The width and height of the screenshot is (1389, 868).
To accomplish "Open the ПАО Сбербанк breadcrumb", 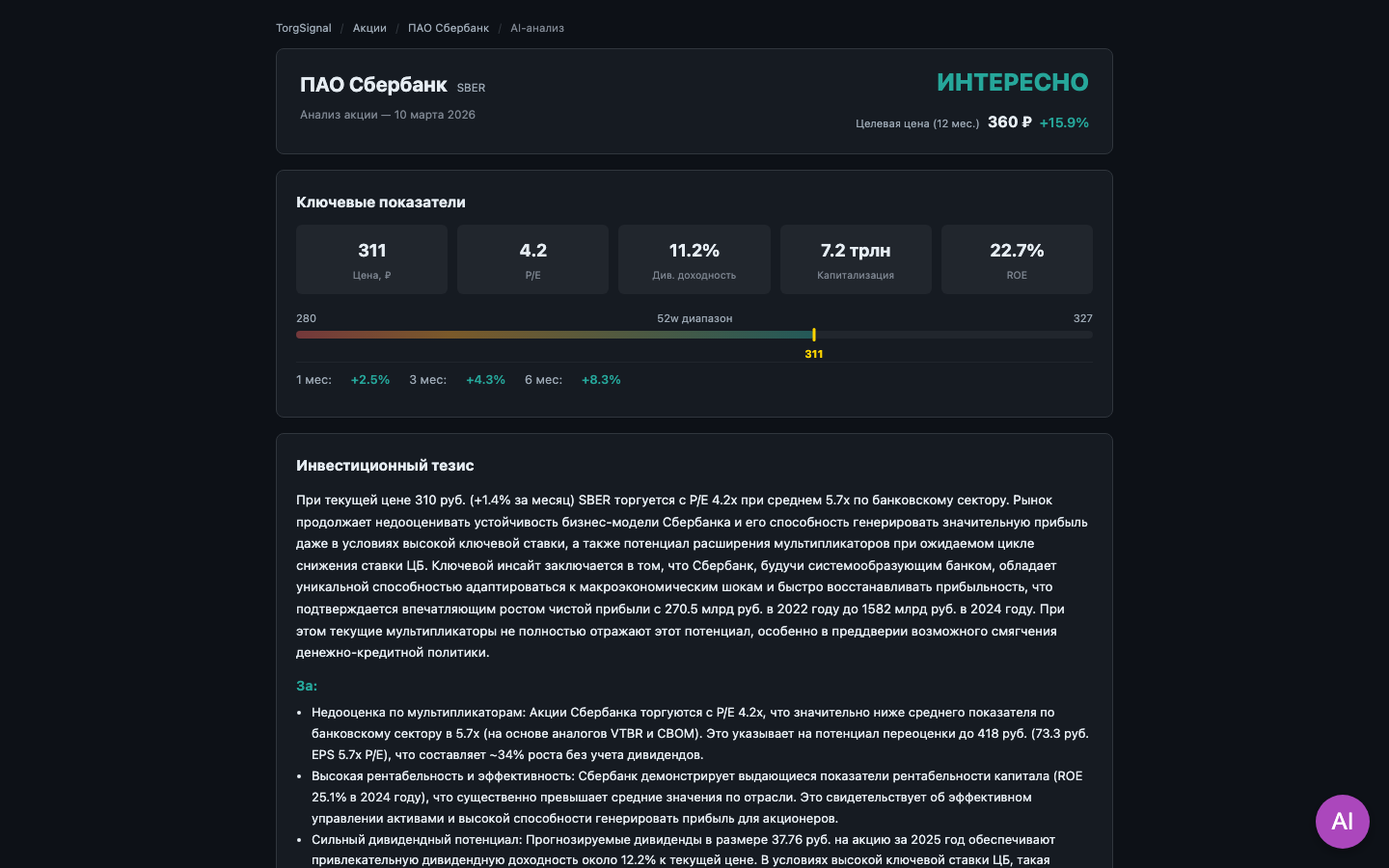I will pyautogui.click(x=448, y=28).
